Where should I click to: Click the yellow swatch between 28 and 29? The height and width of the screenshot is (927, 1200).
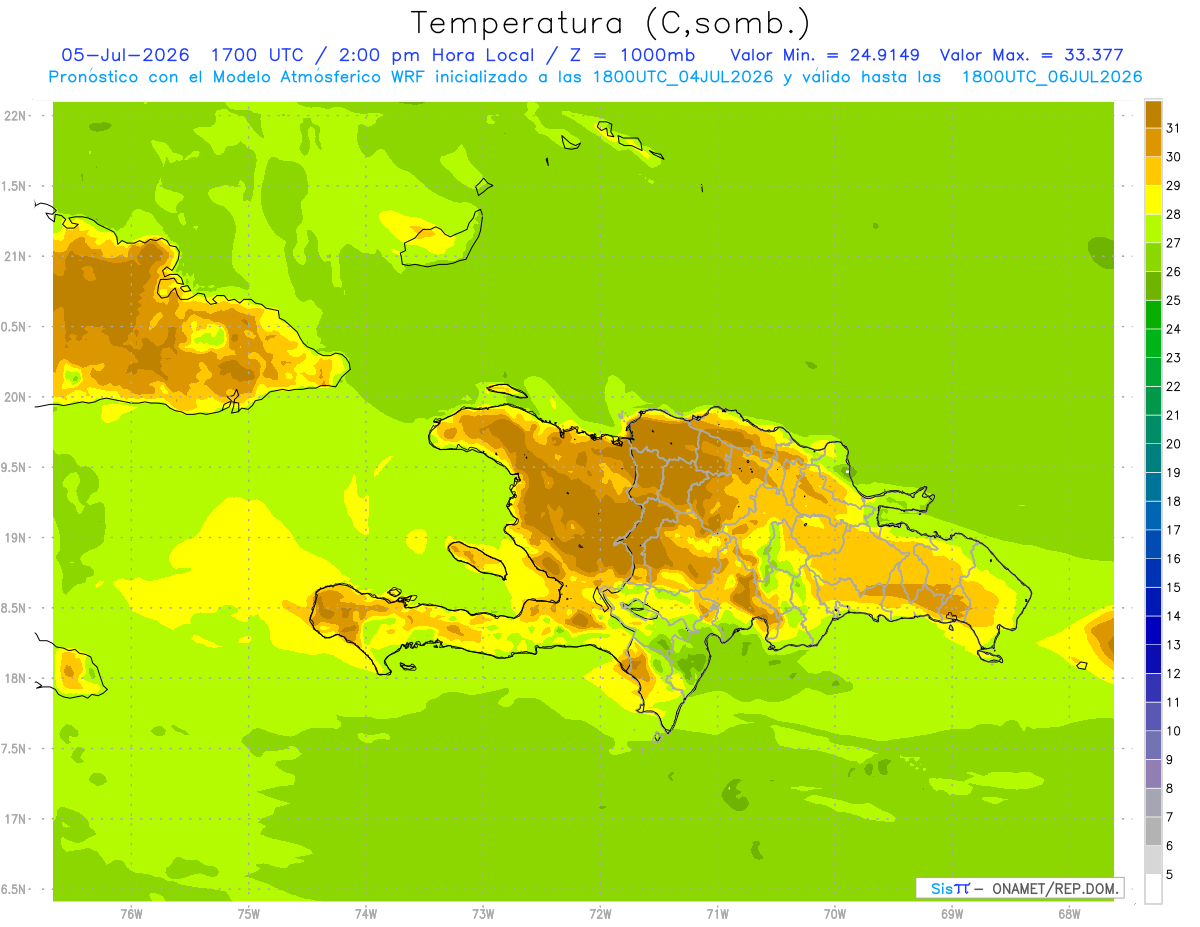point(1153,200)
